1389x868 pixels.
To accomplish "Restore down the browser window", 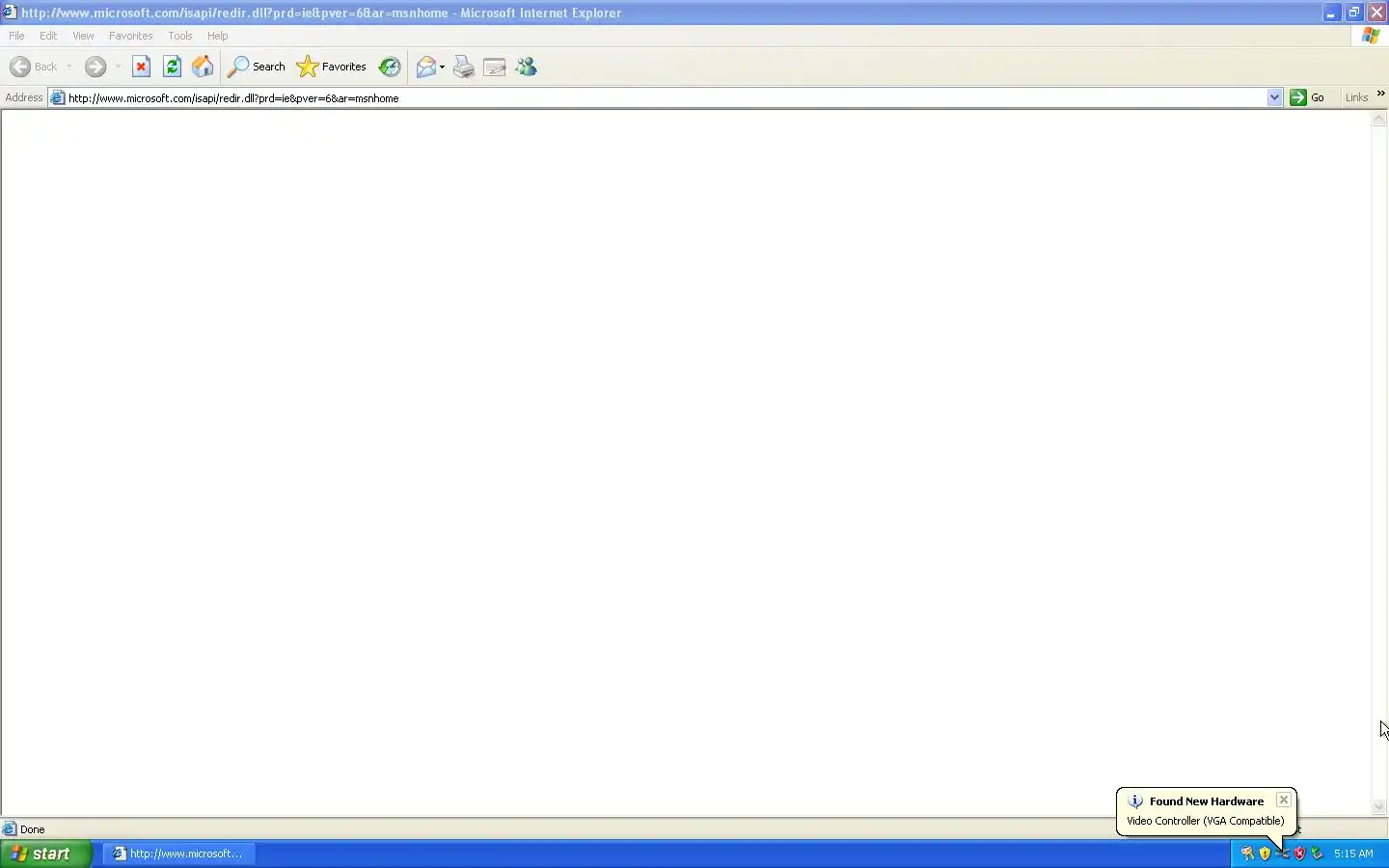I will 1355,13.
